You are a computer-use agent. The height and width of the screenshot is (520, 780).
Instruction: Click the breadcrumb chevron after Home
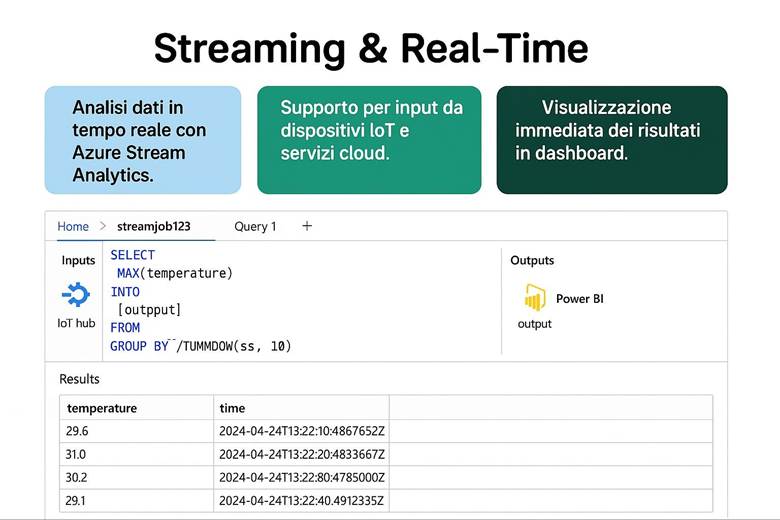point(102,227)
